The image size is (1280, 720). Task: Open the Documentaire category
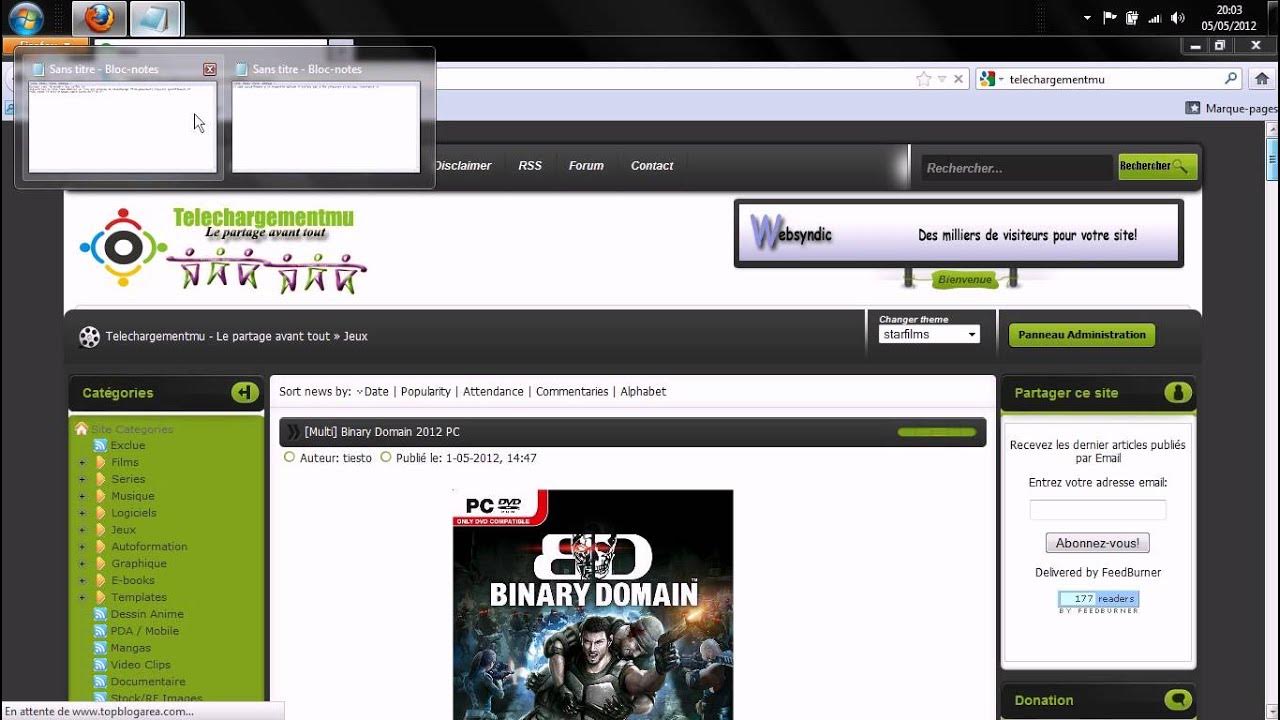(148, 682)
